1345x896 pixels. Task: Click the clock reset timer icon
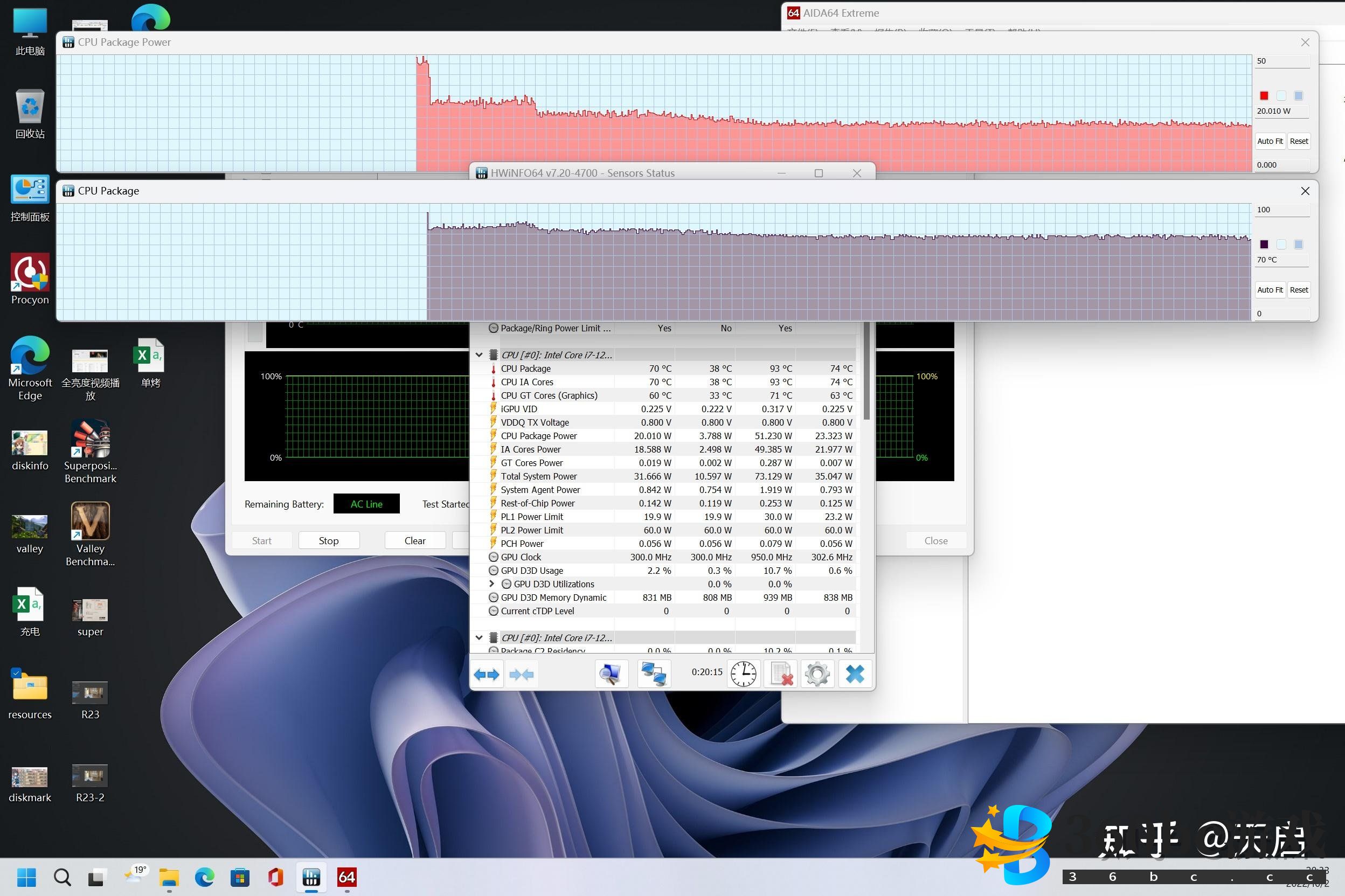[x=743, y=674]
